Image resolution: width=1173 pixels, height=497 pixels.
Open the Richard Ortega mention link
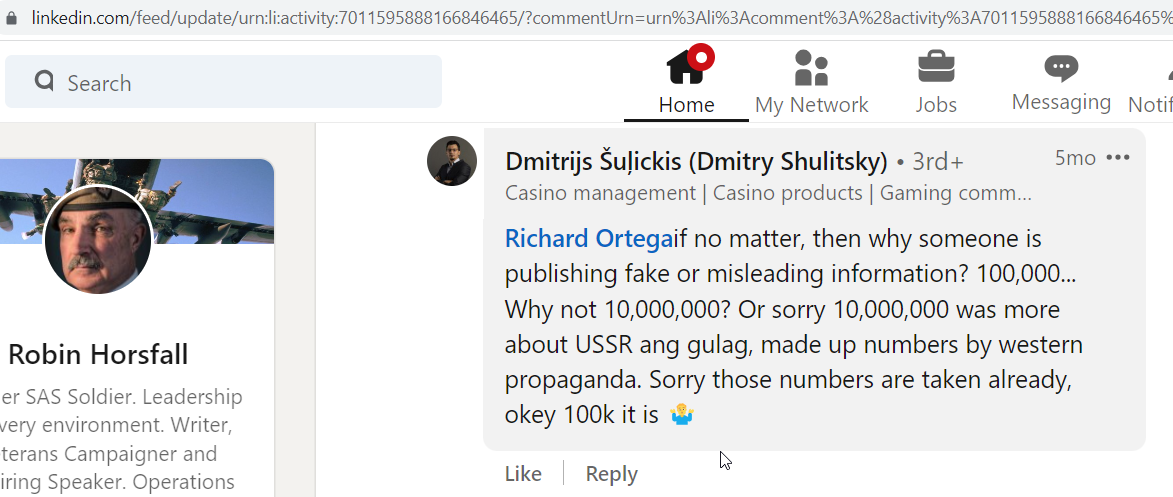coord(589,239)
